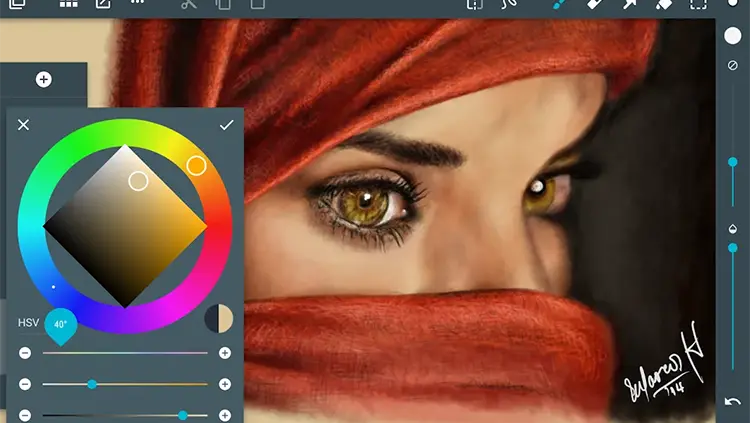This screenshot has height=423, width=750.
Task: Confirm the color with the checkmark
Action: 227,125
